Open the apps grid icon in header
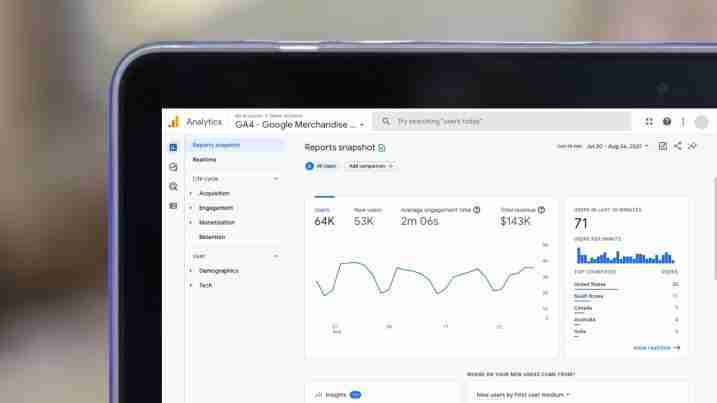The width and height of the screenshot is (717, 403). [x=649, y=122]
